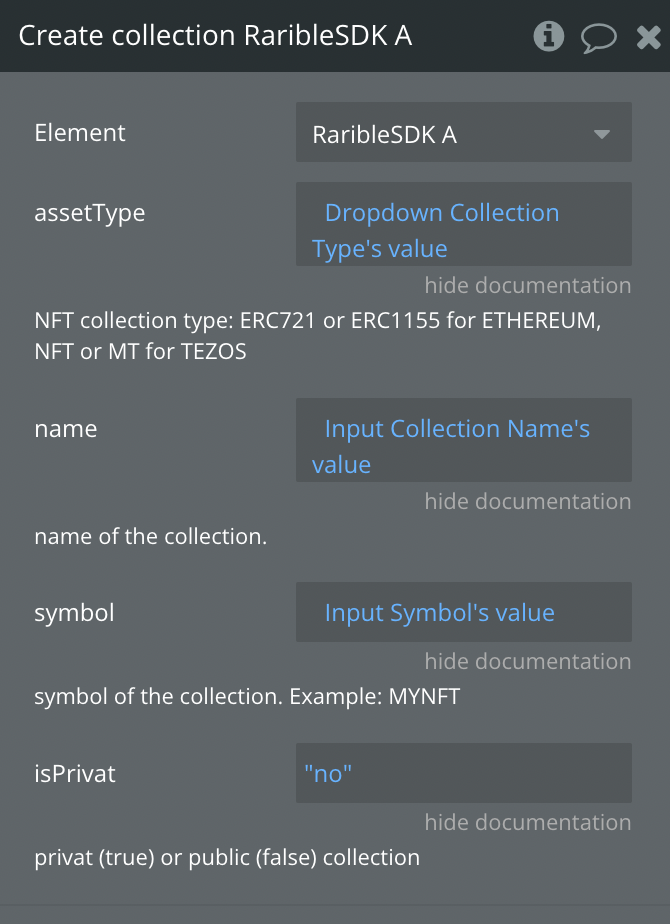Open the comment speech bubble icon
This screenshot has height=924, width=670.
coord(598,37)
